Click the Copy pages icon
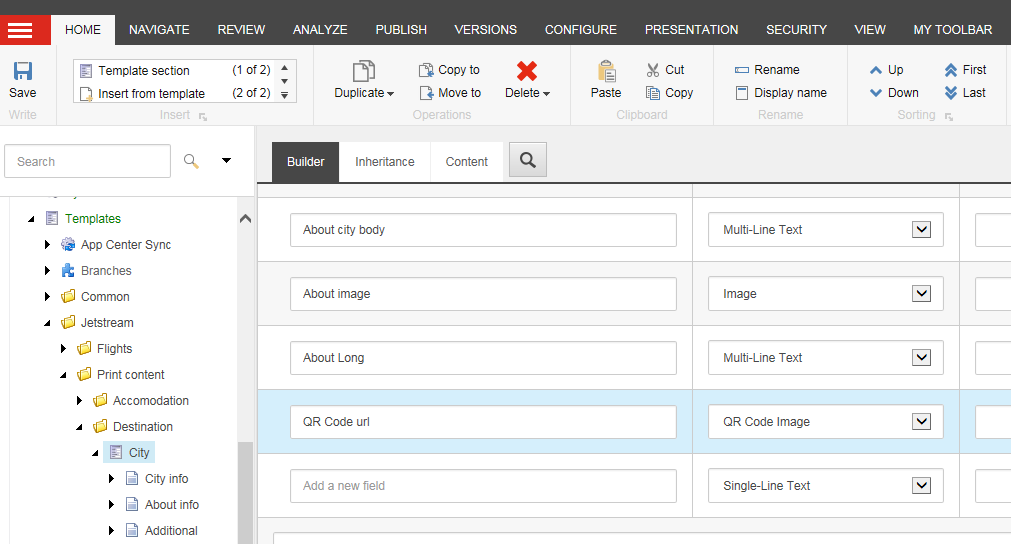The width and height of the screenshot is (1011, 544). click(x=653, y=93)
